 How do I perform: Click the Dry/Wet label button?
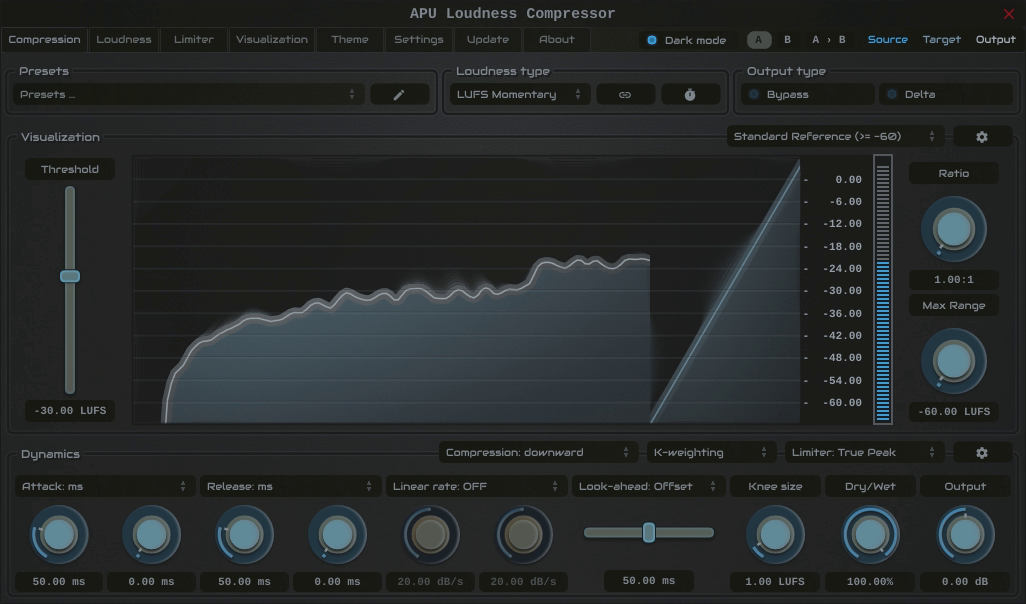tap(870, 486)
